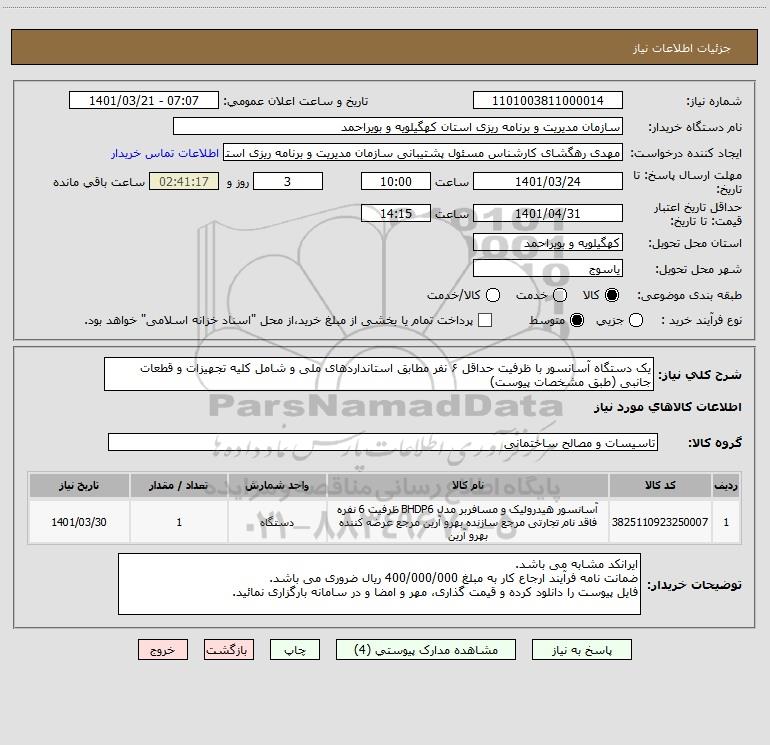Open مشاهده مدارک پیوستی (4) button
Image resolution: width=770 pixels, height=745 pixels.
click(426, 650)
